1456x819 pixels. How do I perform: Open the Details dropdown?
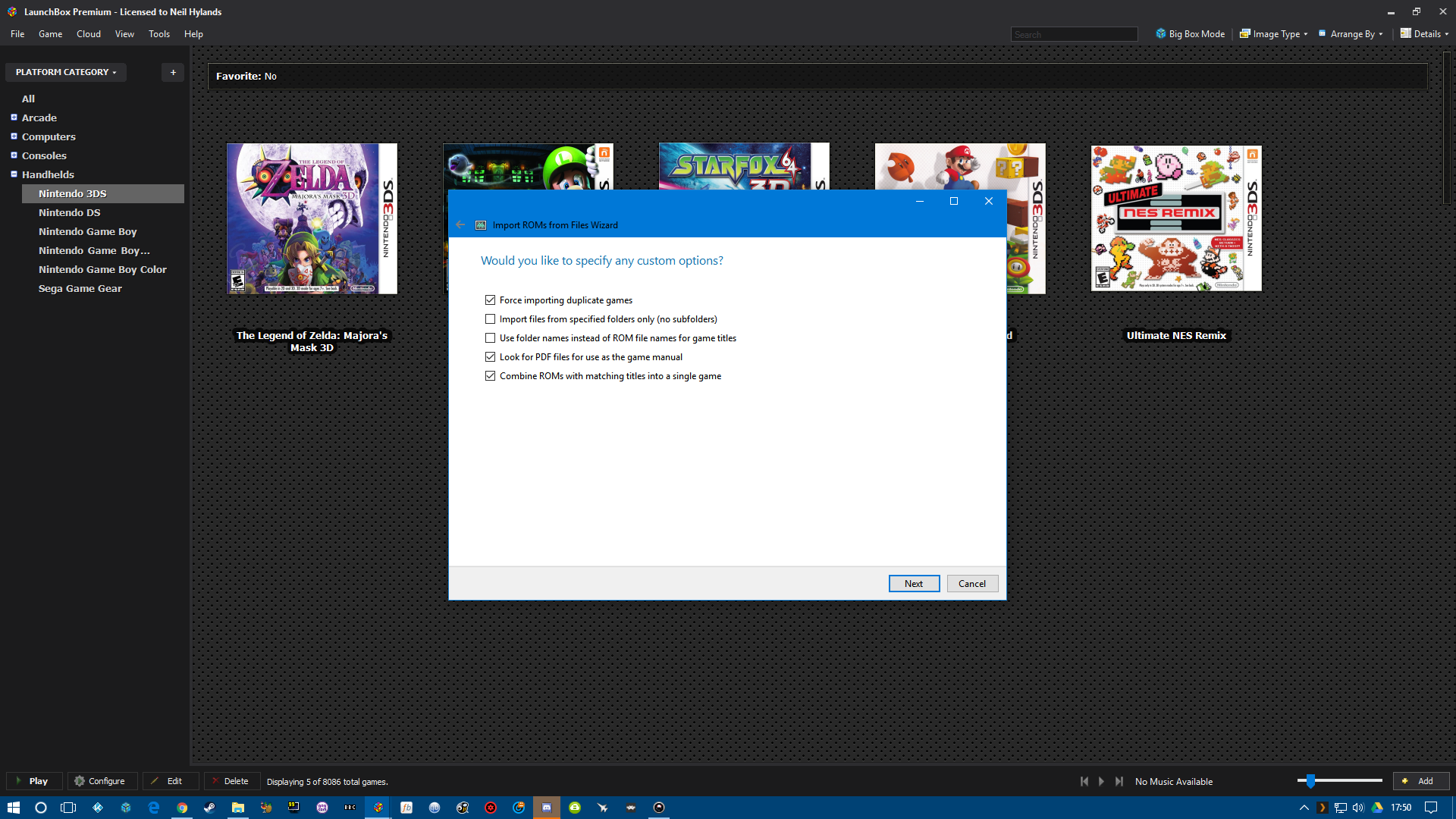point(1424,33)
